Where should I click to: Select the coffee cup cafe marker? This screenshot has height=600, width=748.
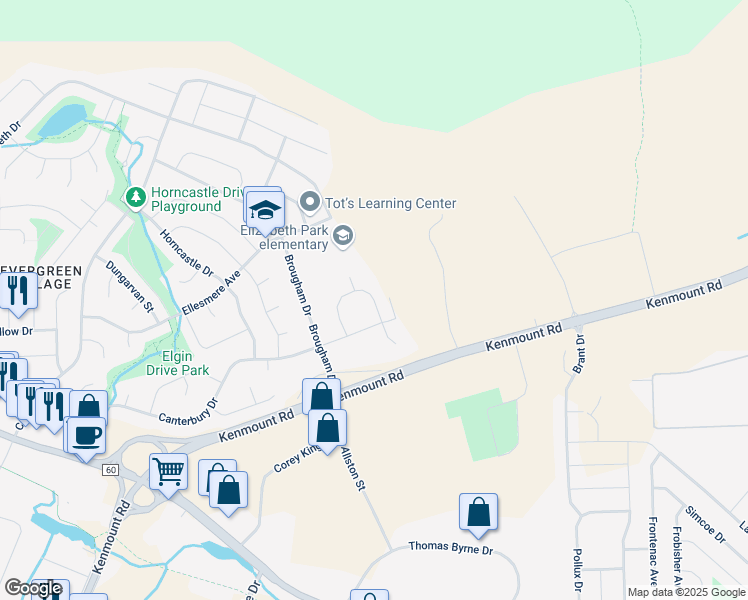click(86, 436)
